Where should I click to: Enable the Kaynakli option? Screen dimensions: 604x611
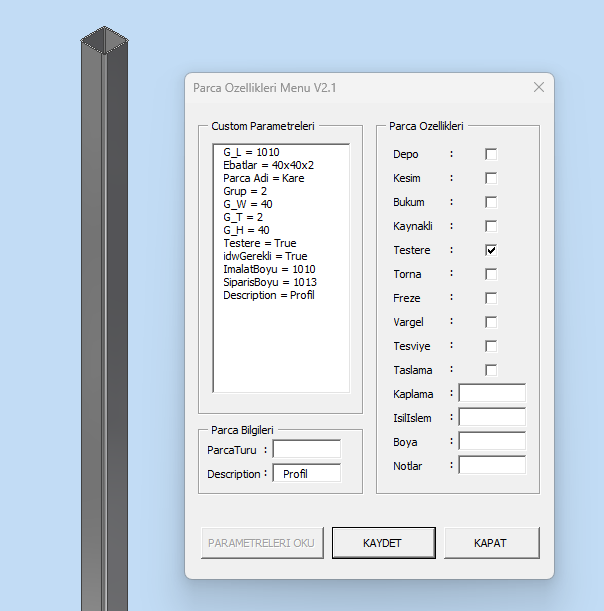(x=491, y=226)
